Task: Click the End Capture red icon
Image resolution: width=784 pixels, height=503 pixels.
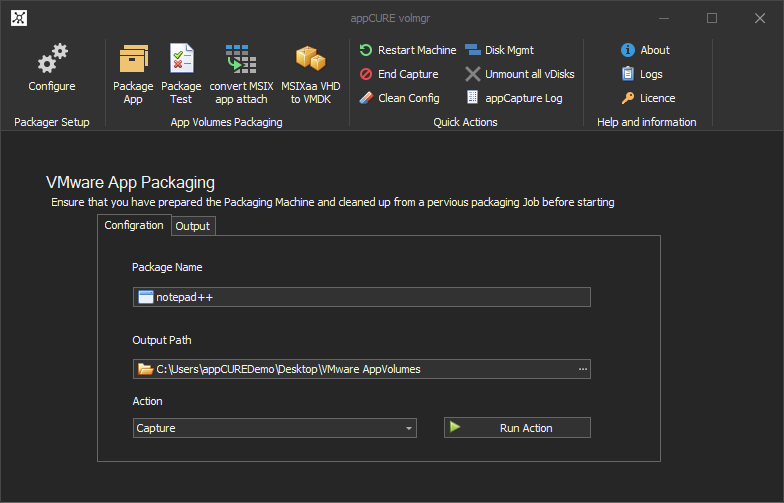Action: click(x=366, y=74)
